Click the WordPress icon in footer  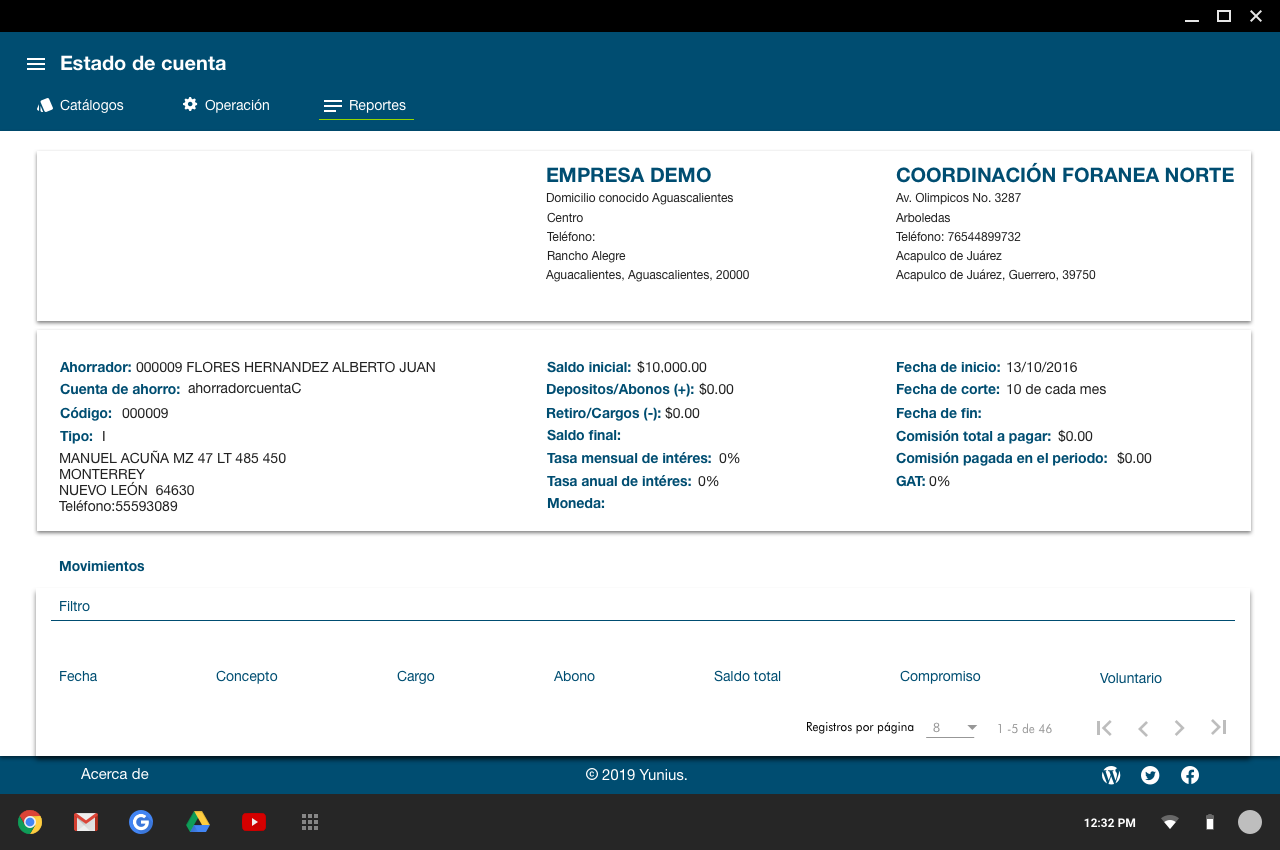point(1111,775)
